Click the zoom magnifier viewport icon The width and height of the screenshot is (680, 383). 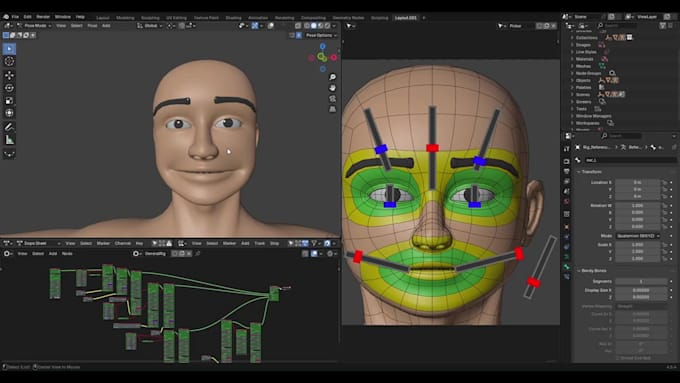[333, 77]
